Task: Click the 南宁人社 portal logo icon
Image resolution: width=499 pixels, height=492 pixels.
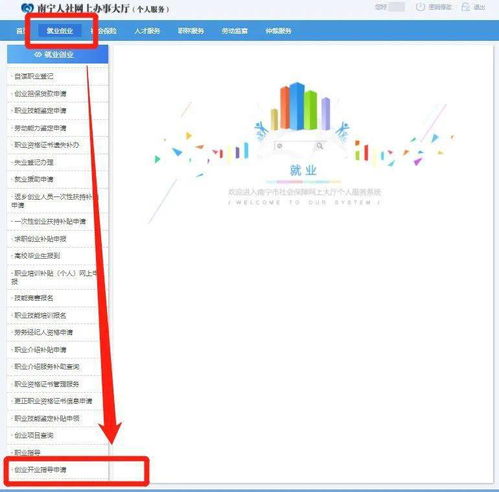Action: point(27,8)
